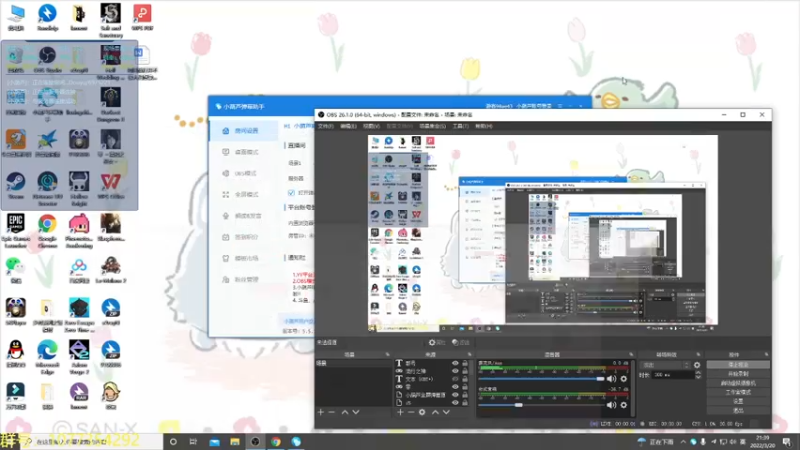Open source properties gear below sources list
Screen dimensions: 800x450
coord(422,412)
